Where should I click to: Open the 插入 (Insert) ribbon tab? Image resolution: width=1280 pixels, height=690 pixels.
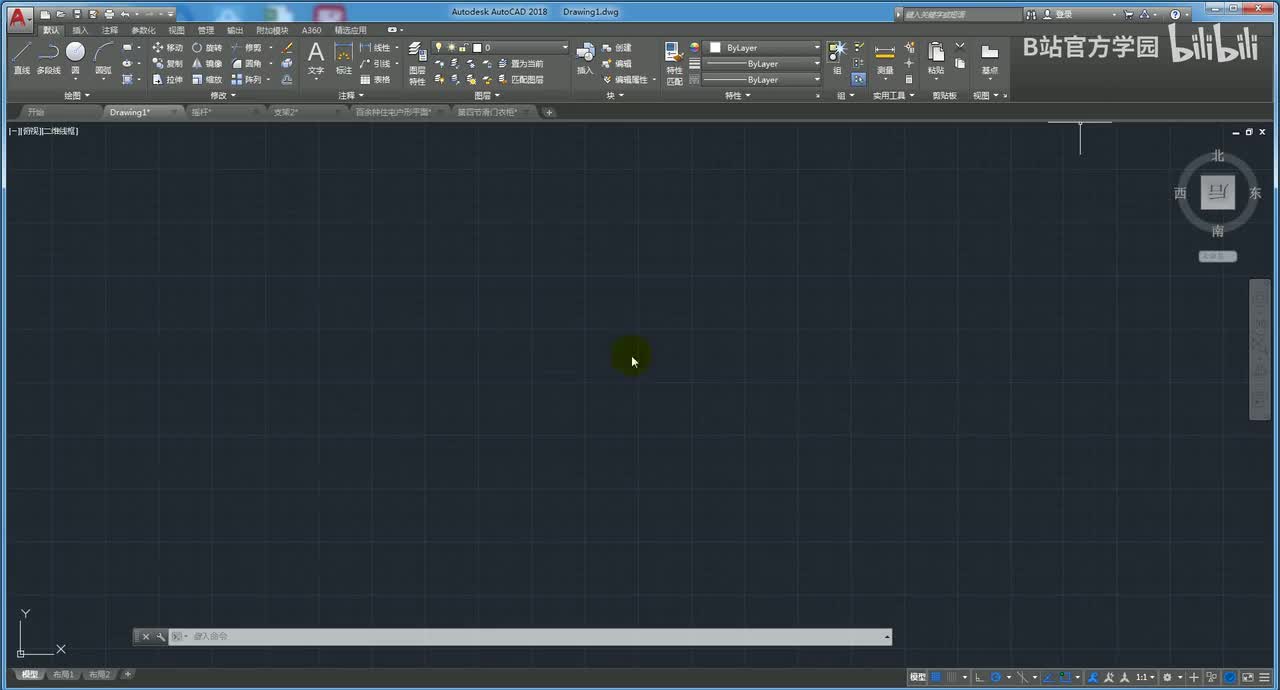tap(80, 30)
